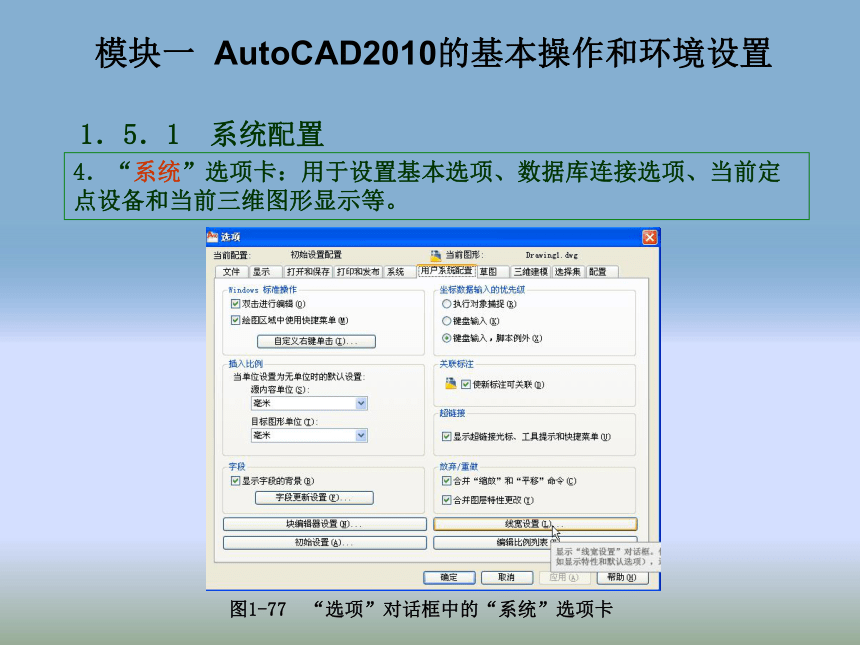Viewport: 860px width, 645px height.
Task: Toggle 合并"缩放"和"平移"命令 checkbox
Action: 446,481
